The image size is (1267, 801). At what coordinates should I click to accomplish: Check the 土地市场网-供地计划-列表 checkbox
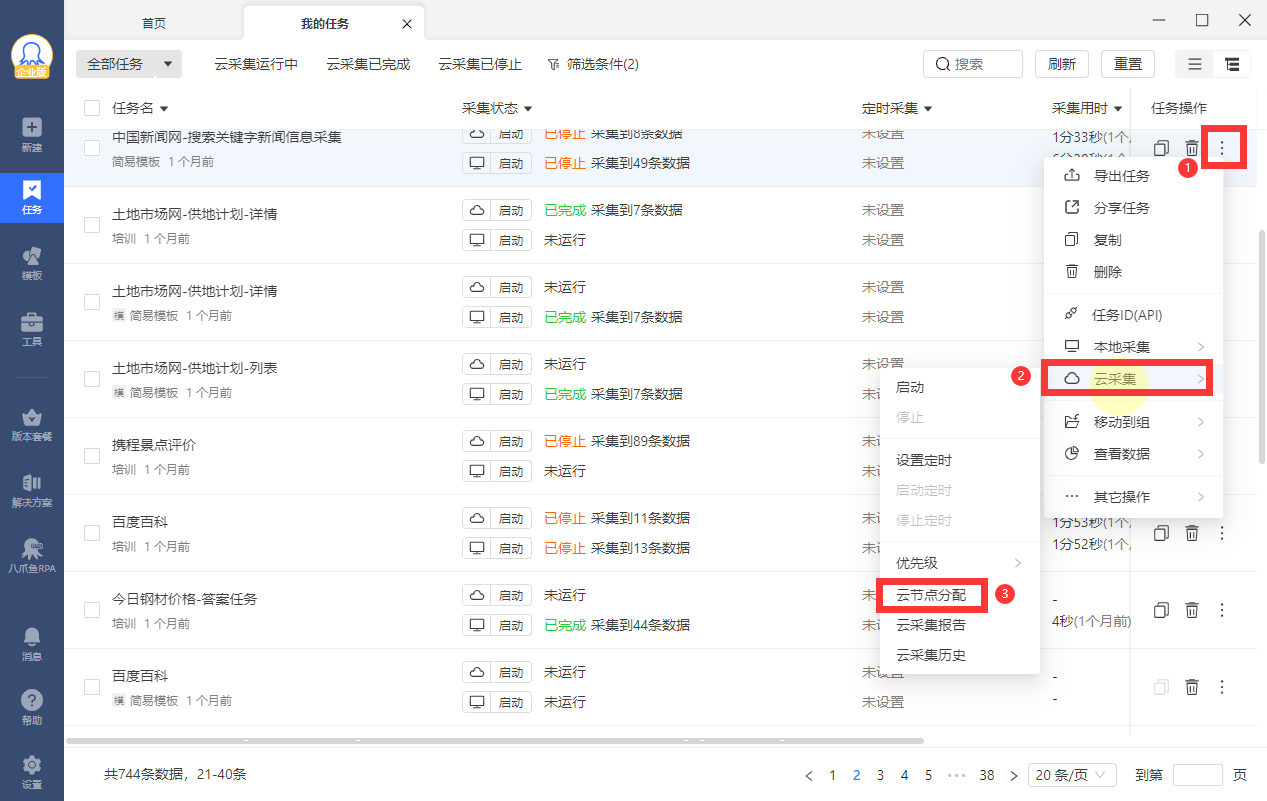[x=92, y=379]
